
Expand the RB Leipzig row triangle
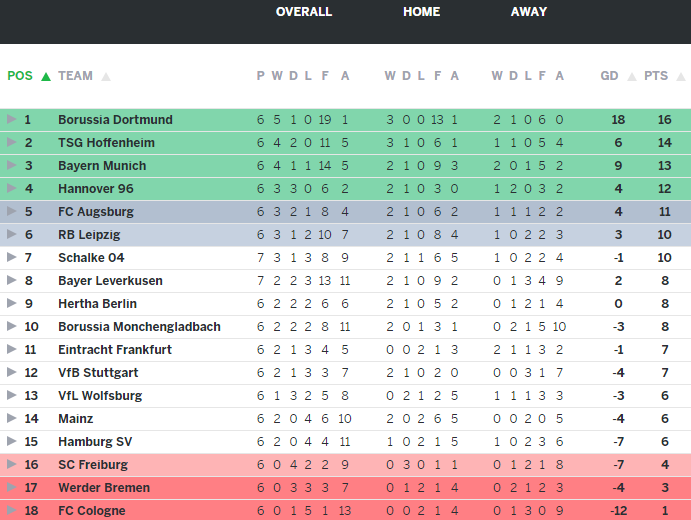click(x=11, y=235)
